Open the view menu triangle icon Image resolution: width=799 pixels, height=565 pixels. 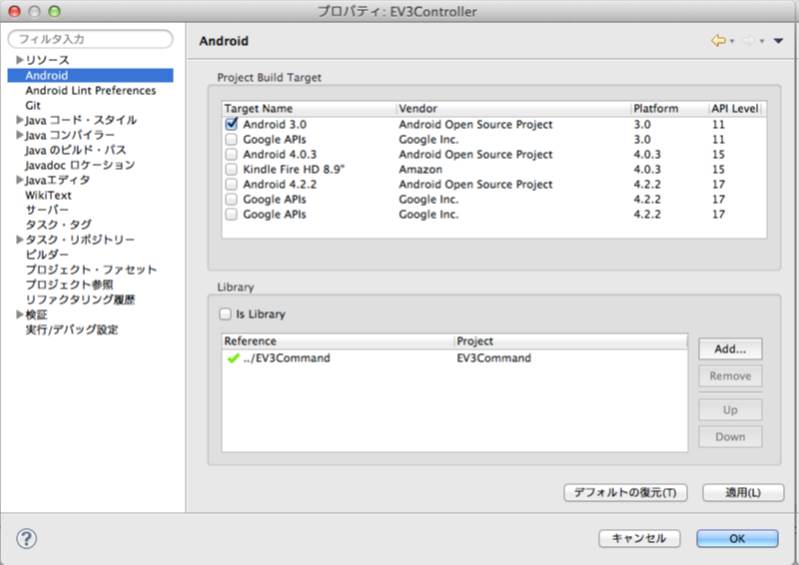tap(778, 41)
